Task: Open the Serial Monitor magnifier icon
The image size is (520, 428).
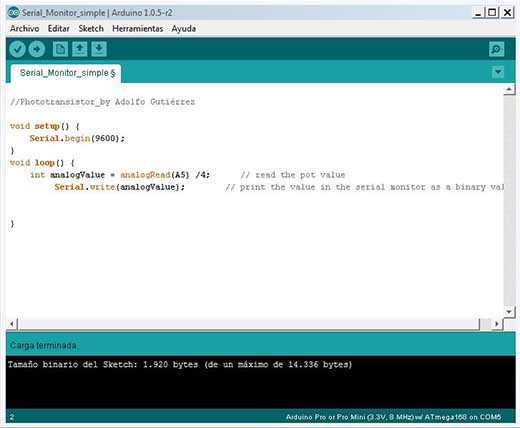Action: click(497, 49)
